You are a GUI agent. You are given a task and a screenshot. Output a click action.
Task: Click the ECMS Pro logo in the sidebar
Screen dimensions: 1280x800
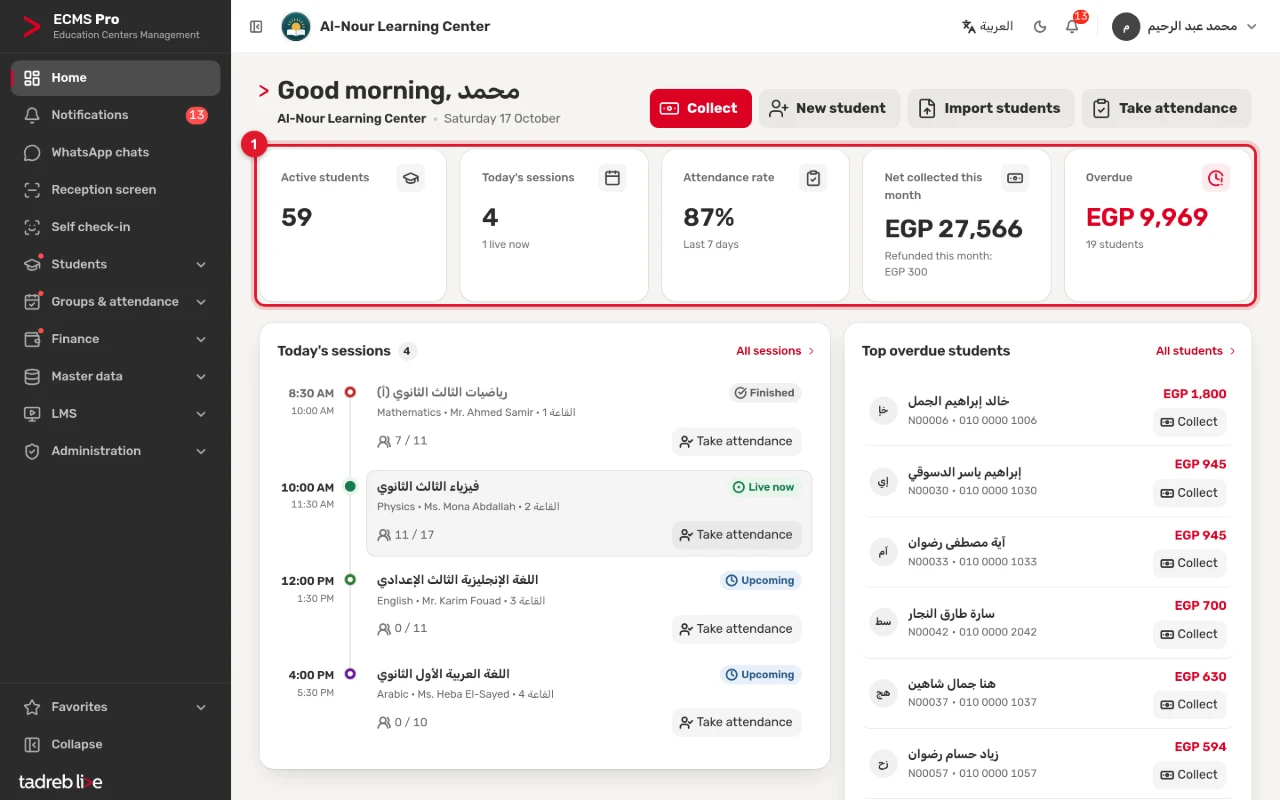click(x=32, y=27)
